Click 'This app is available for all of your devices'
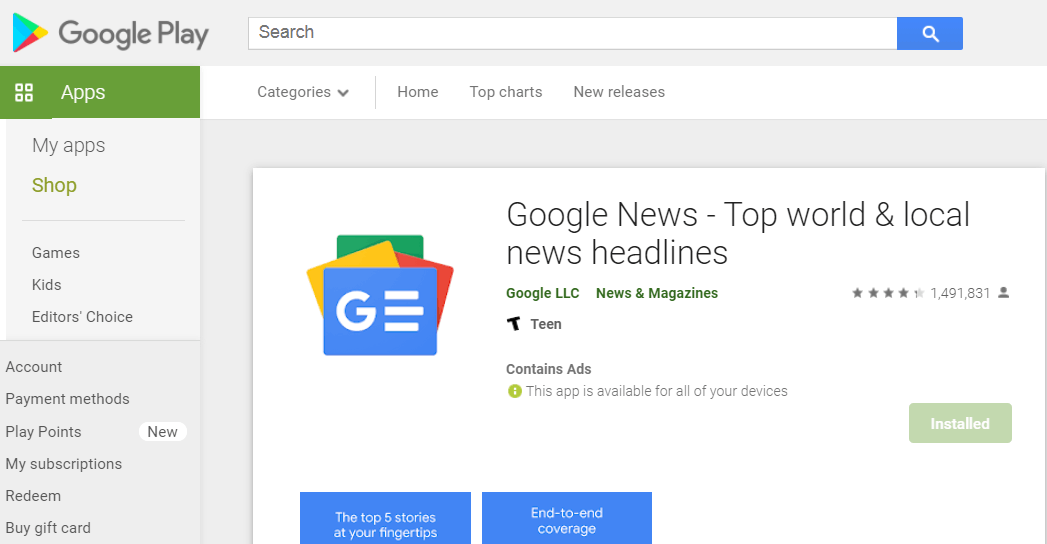 pos(657,391)
